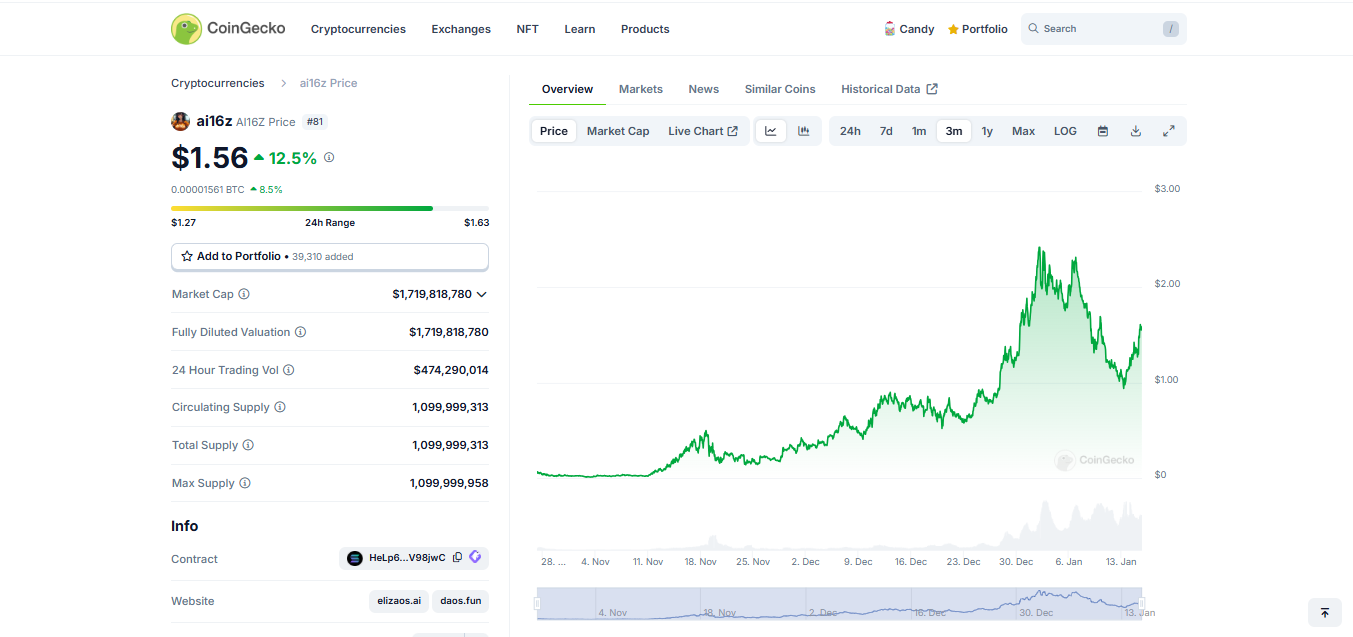Set chart range to 1y
The width and height of the screenshot is (1353, 637).
987,131
